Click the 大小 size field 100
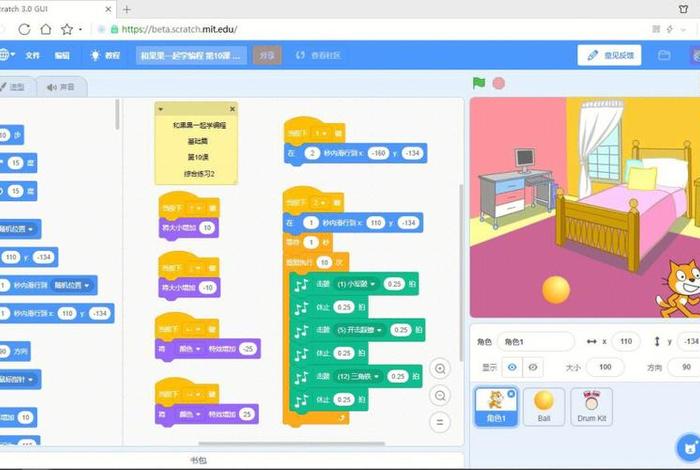700x470 pixels. point(605,367)
